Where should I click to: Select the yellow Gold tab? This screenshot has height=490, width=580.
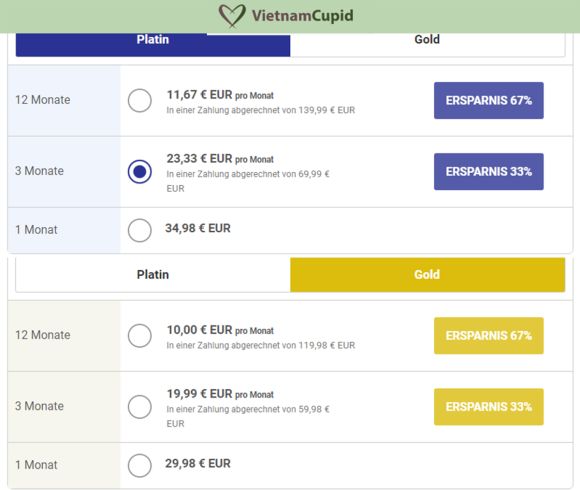pyautogui.click(x=428, y=275)
